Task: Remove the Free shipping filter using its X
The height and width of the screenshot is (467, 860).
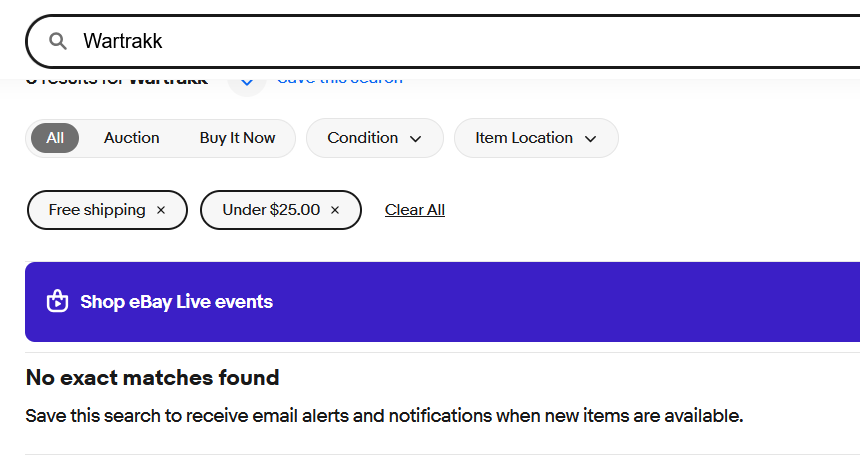Action: (161, 210)
